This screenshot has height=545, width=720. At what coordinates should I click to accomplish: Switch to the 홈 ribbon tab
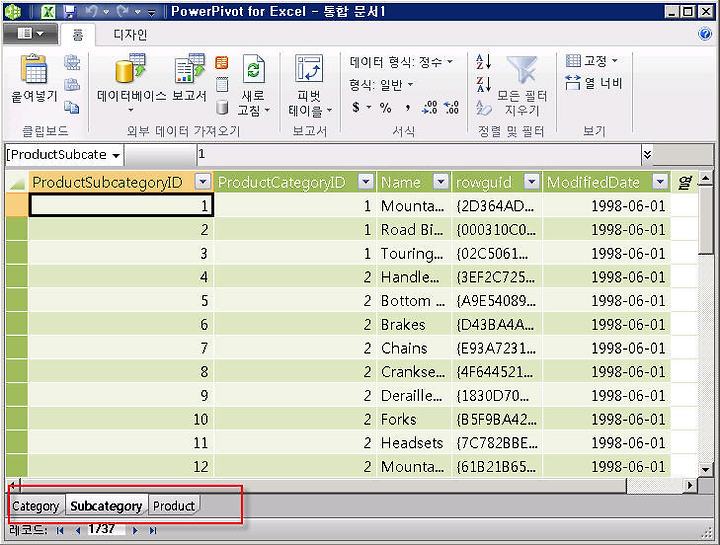78,35
